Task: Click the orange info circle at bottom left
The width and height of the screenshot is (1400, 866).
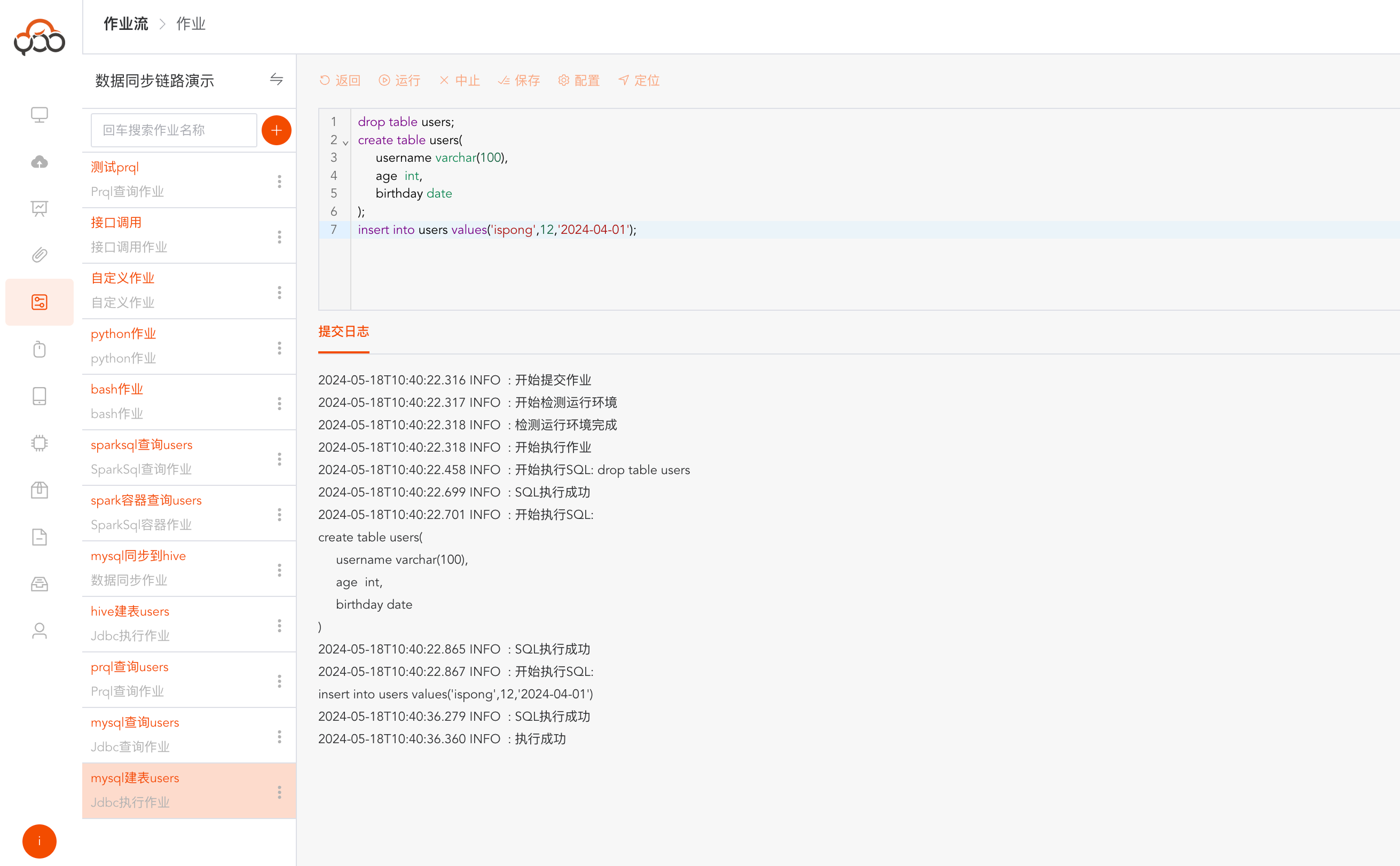Action: coord(39,841)
